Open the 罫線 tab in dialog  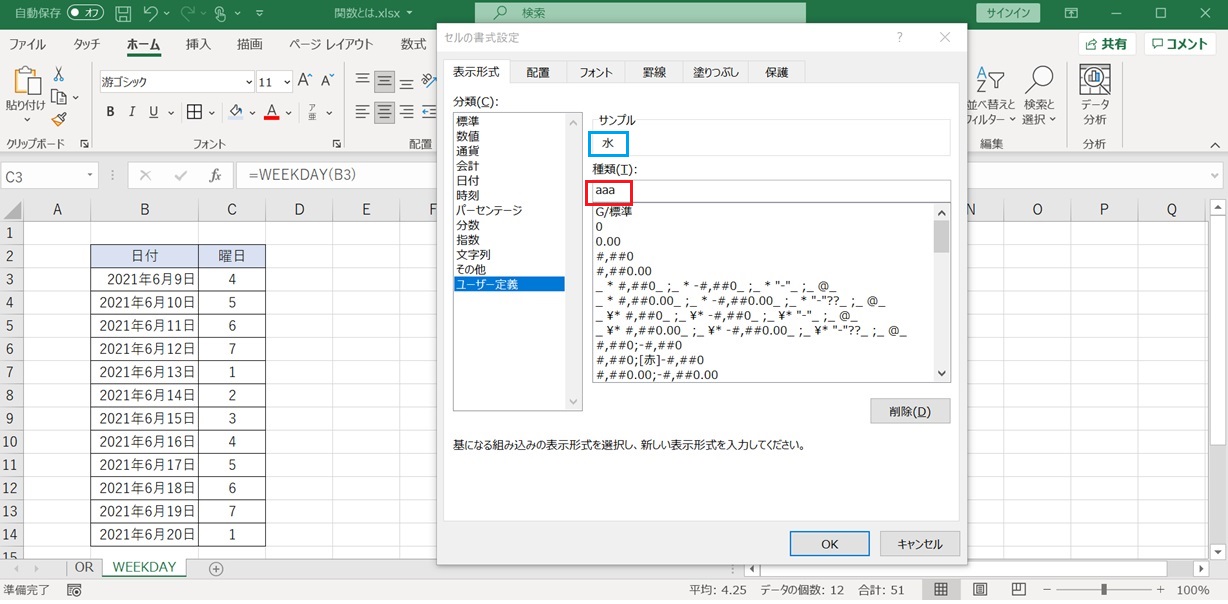(x=654, y=72)
